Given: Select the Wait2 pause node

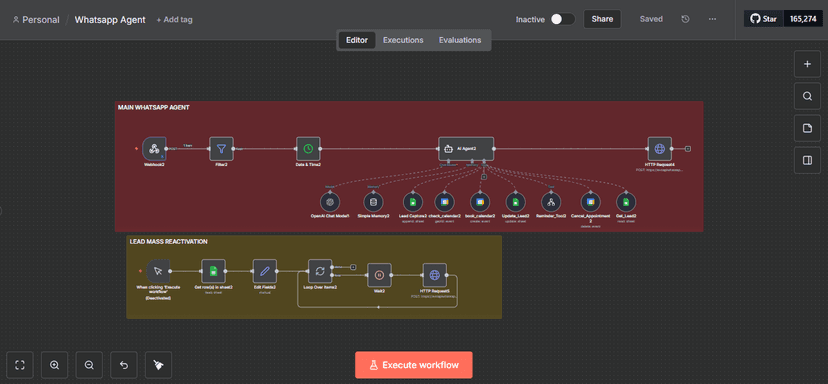Looking at the screenshot, I should [x=379, y=275].
